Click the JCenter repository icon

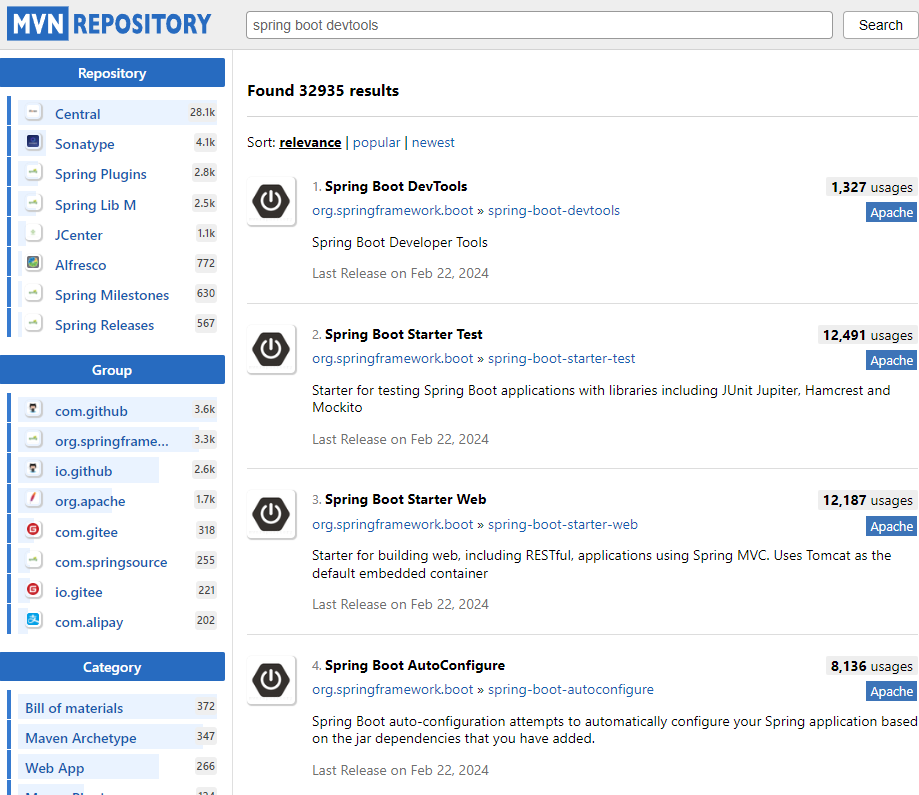click(x=33, y=233)
